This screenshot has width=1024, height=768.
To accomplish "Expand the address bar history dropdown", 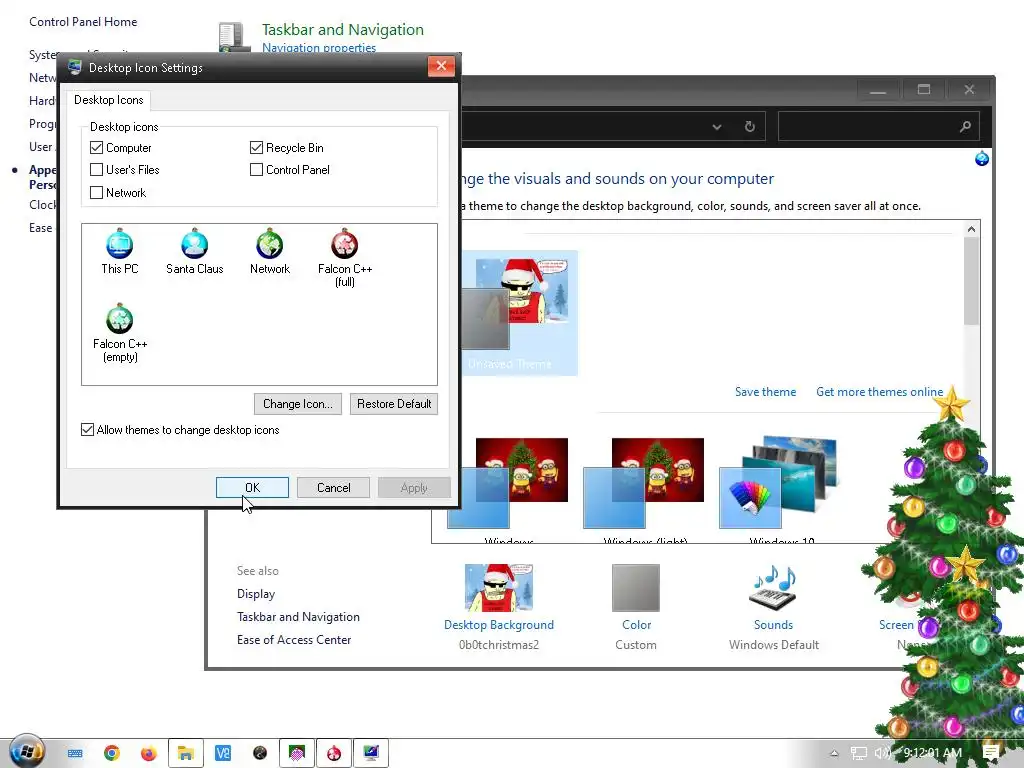I will pyautogui.click(x=716, y=127).
